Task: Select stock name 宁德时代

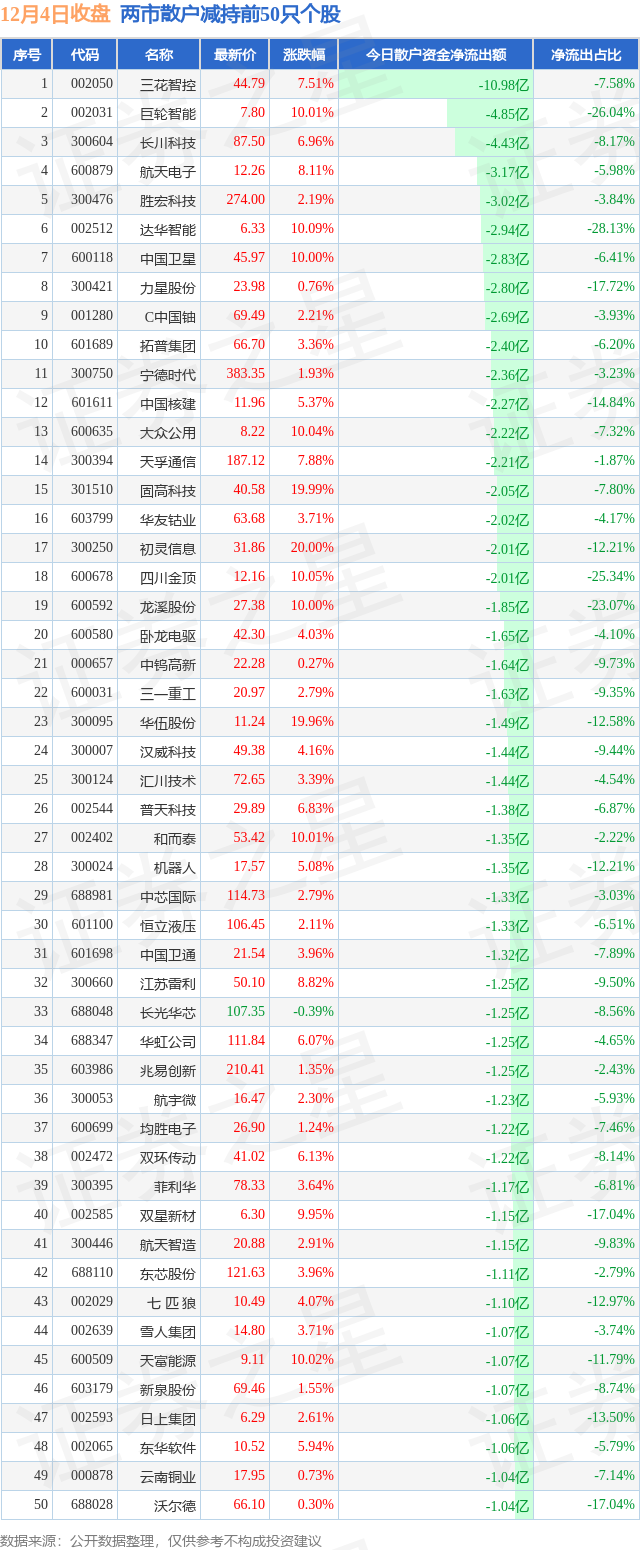Action: (x=168, y=374)
